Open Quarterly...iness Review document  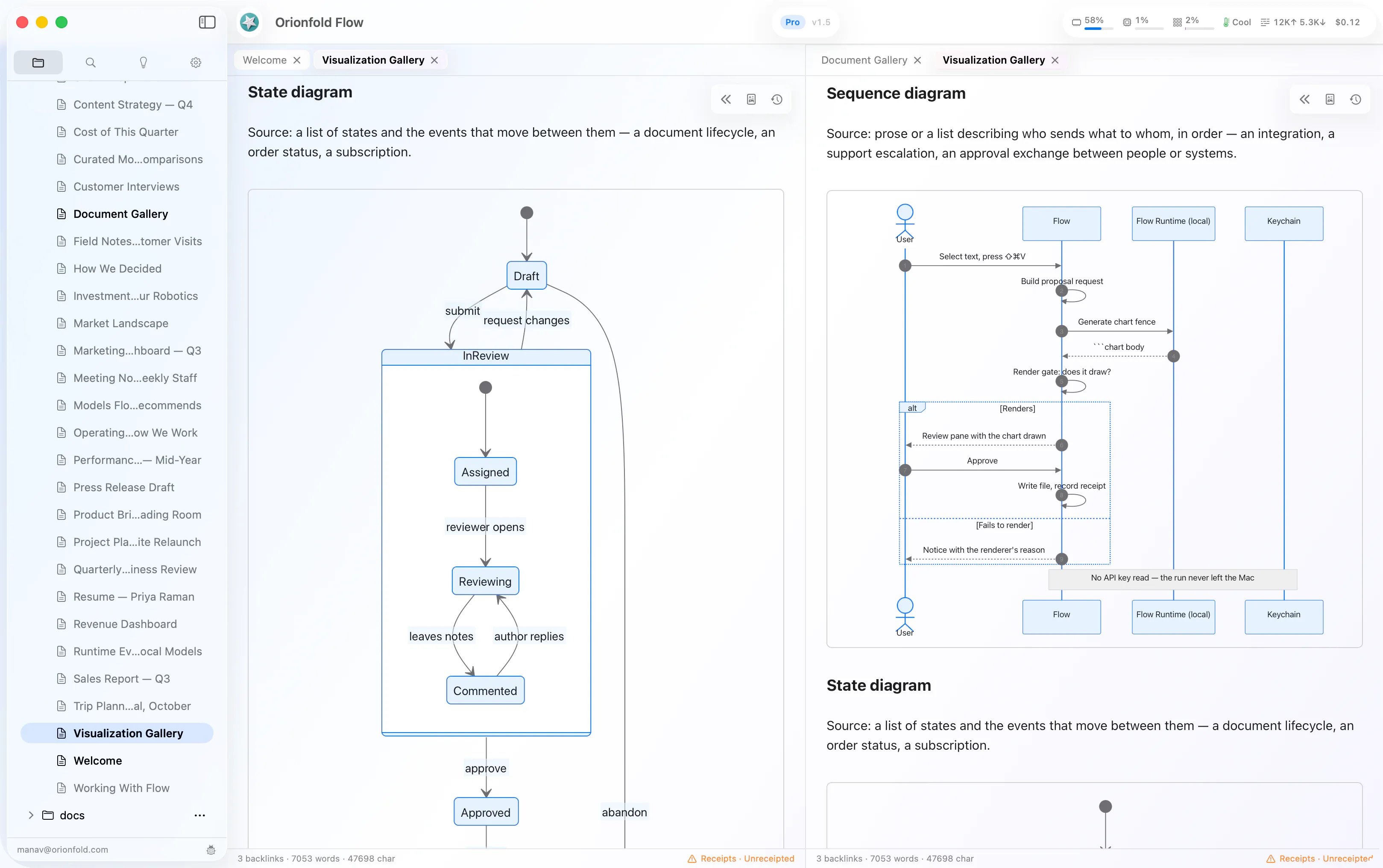point(117,569)
